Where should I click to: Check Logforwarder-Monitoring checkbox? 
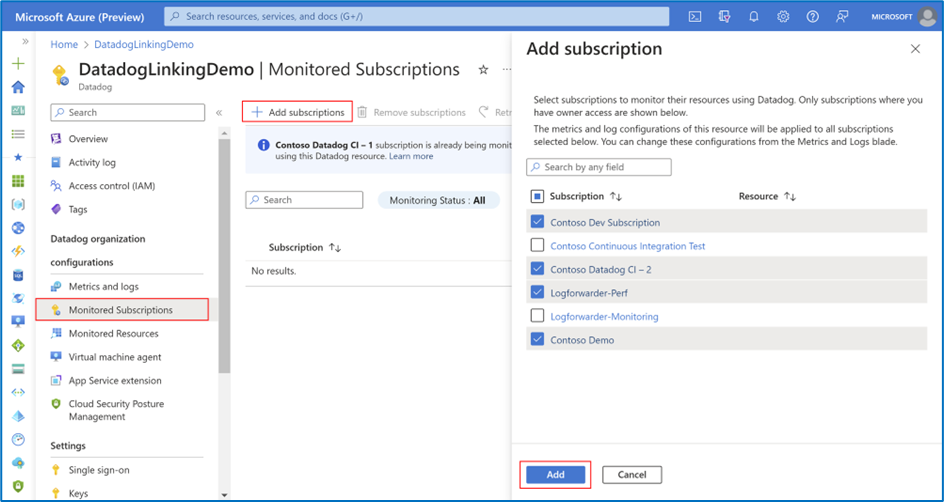[x=538, y=315]
